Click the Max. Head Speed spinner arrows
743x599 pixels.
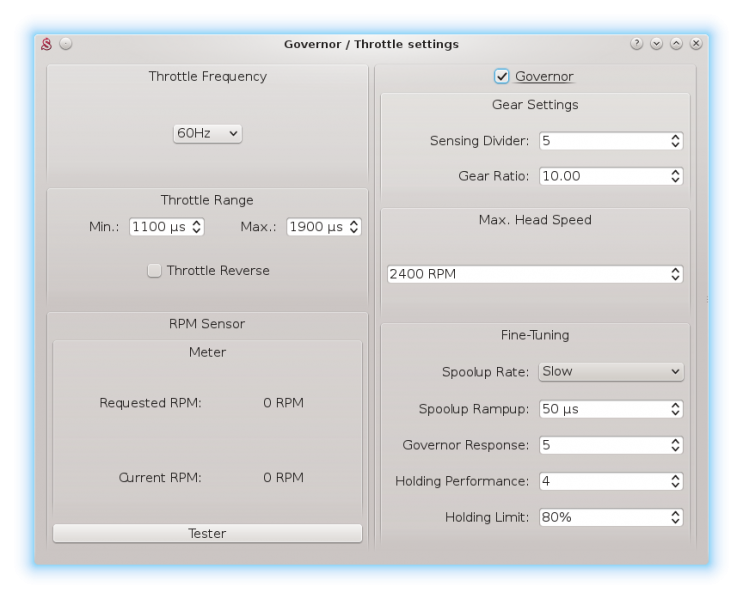[675, 274]
